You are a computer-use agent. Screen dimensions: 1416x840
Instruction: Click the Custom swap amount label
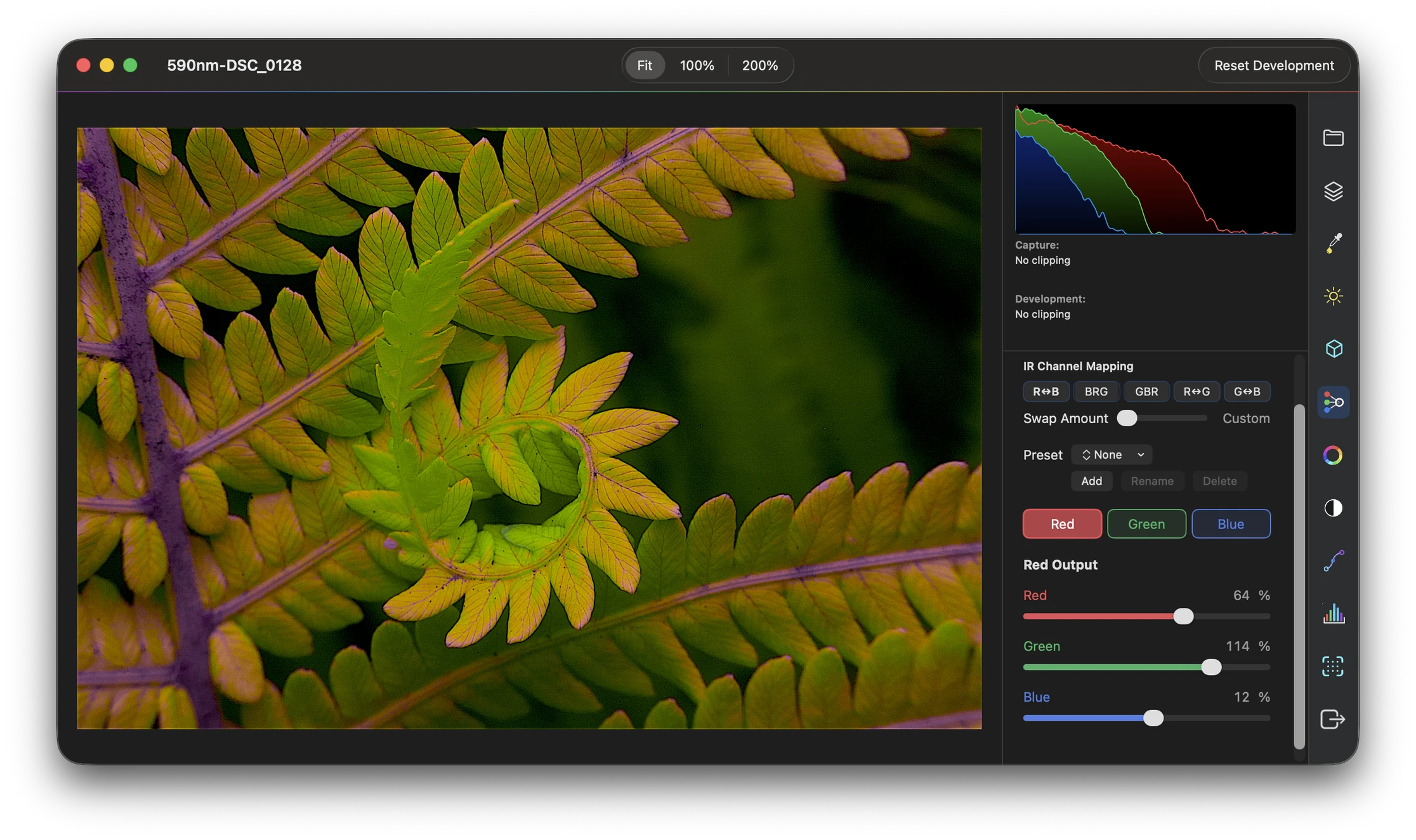(1246, 418)
